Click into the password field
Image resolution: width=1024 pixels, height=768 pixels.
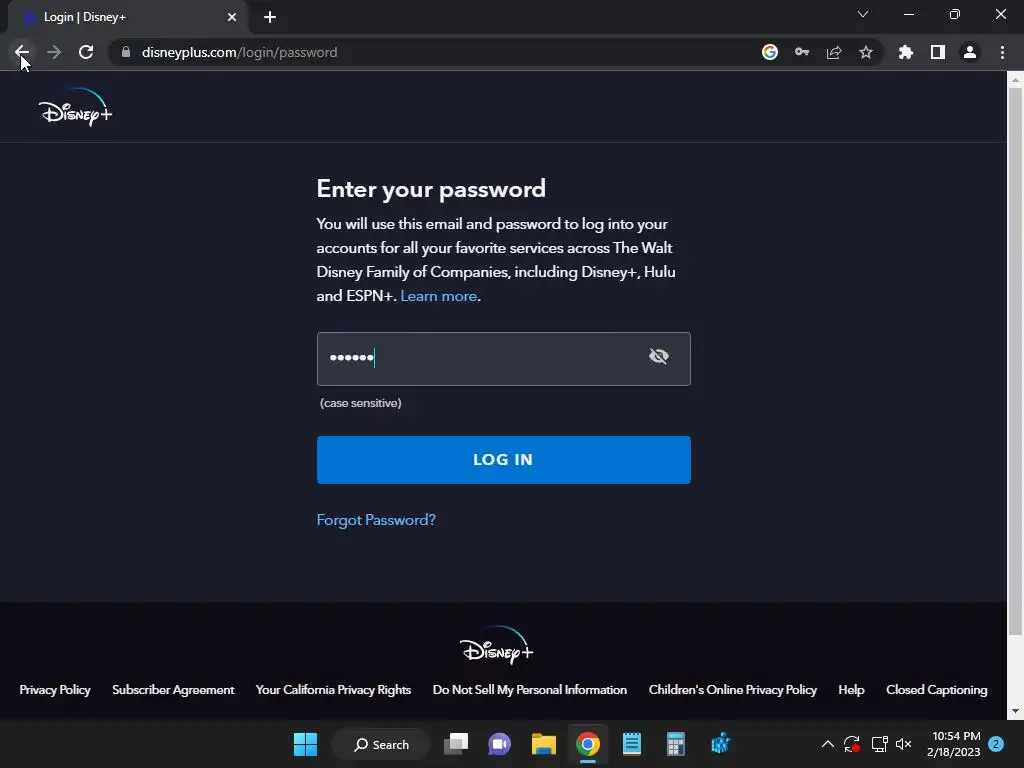point(504,359)
